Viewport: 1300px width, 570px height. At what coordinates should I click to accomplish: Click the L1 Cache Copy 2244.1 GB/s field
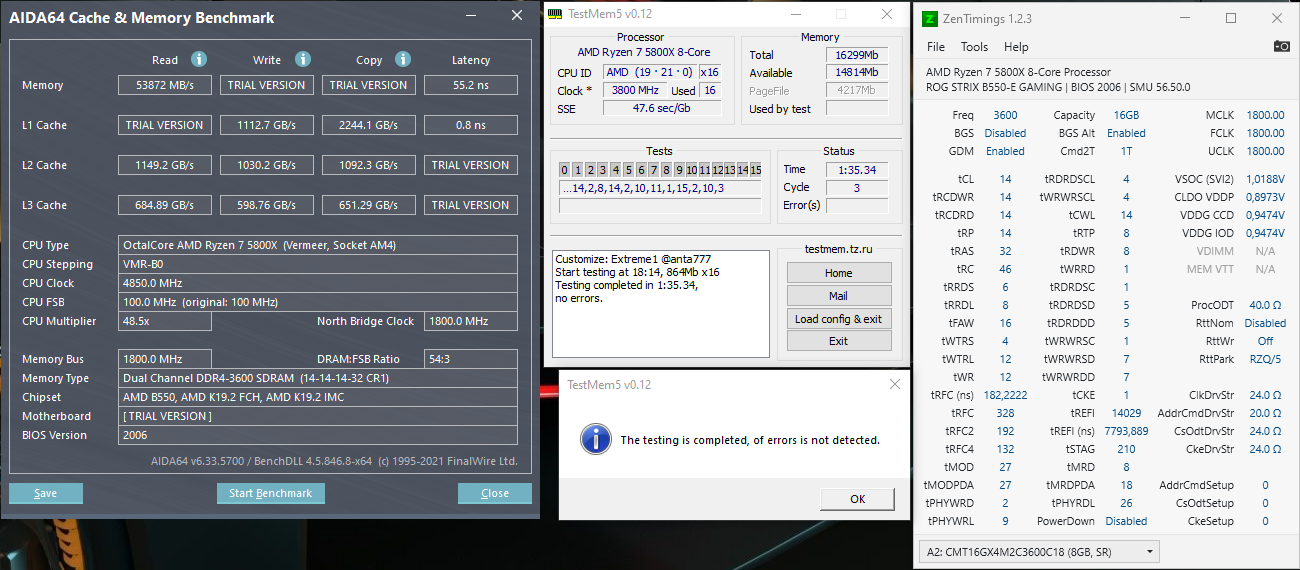[369, 125]
